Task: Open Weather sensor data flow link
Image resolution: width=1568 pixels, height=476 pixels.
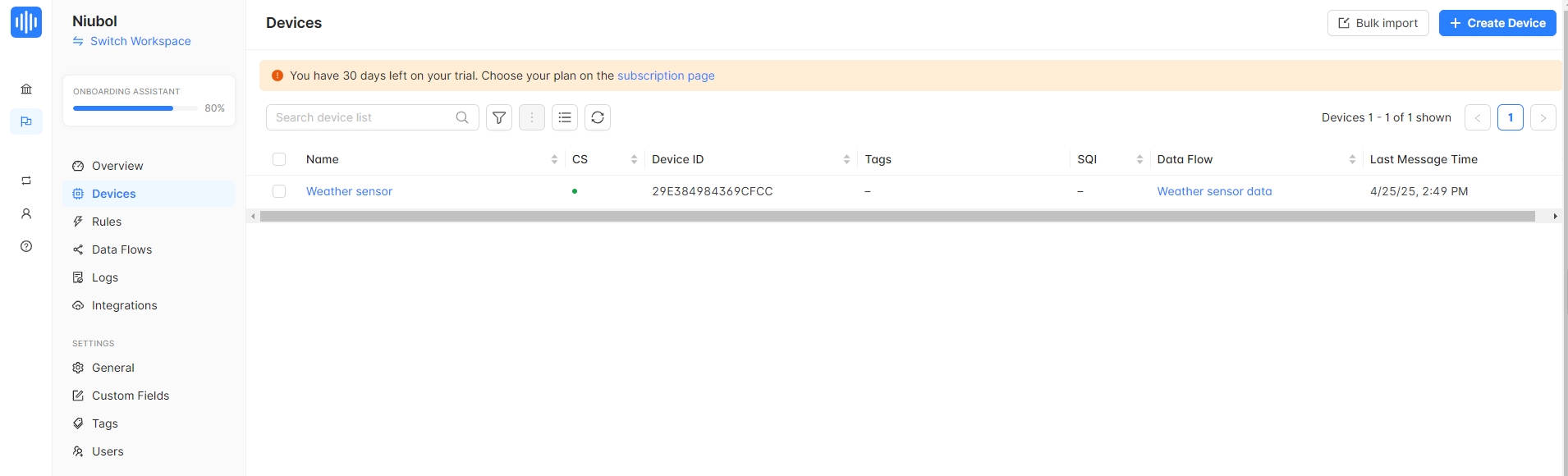Action: coord(1214,191)
